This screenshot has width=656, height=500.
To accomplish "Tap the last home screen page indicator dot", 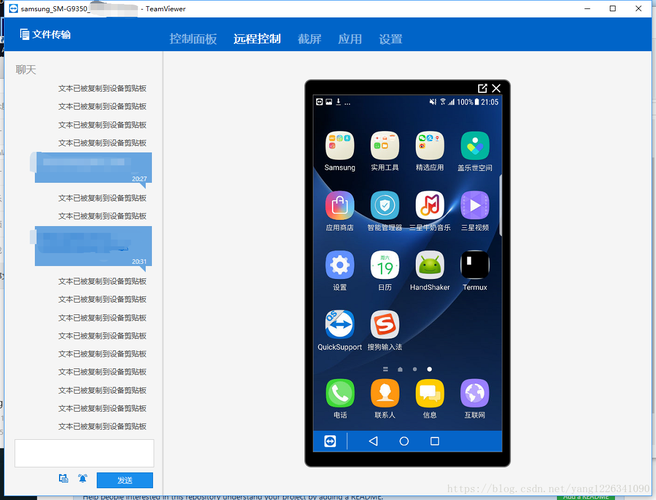I will coord(430,369).
